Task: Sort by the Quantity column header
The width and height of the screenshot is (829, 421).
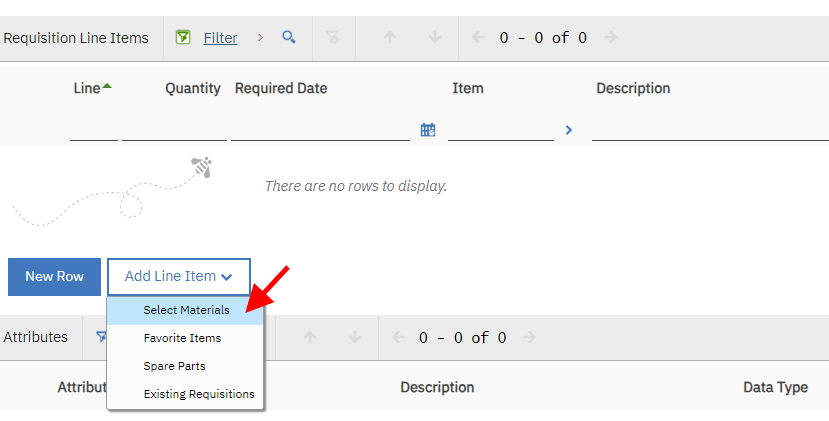Action: pos(192,88)
